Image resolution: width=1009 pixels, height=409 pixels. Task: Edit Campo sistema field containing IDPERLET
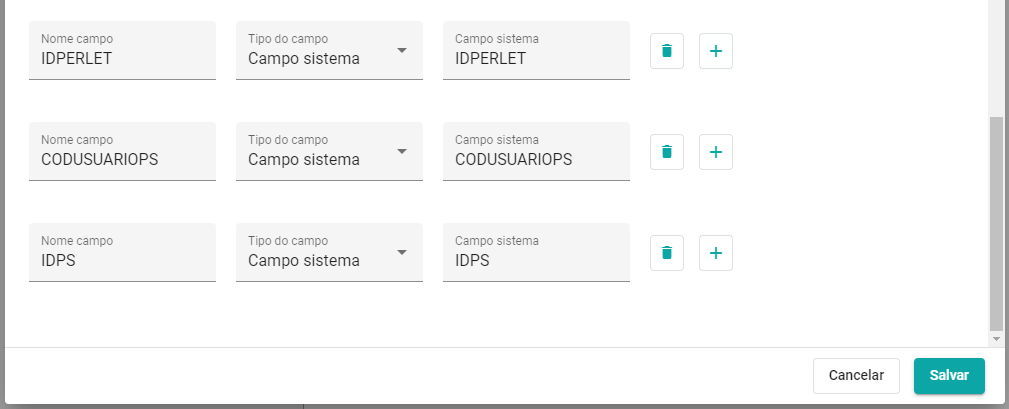click(536, 50)
